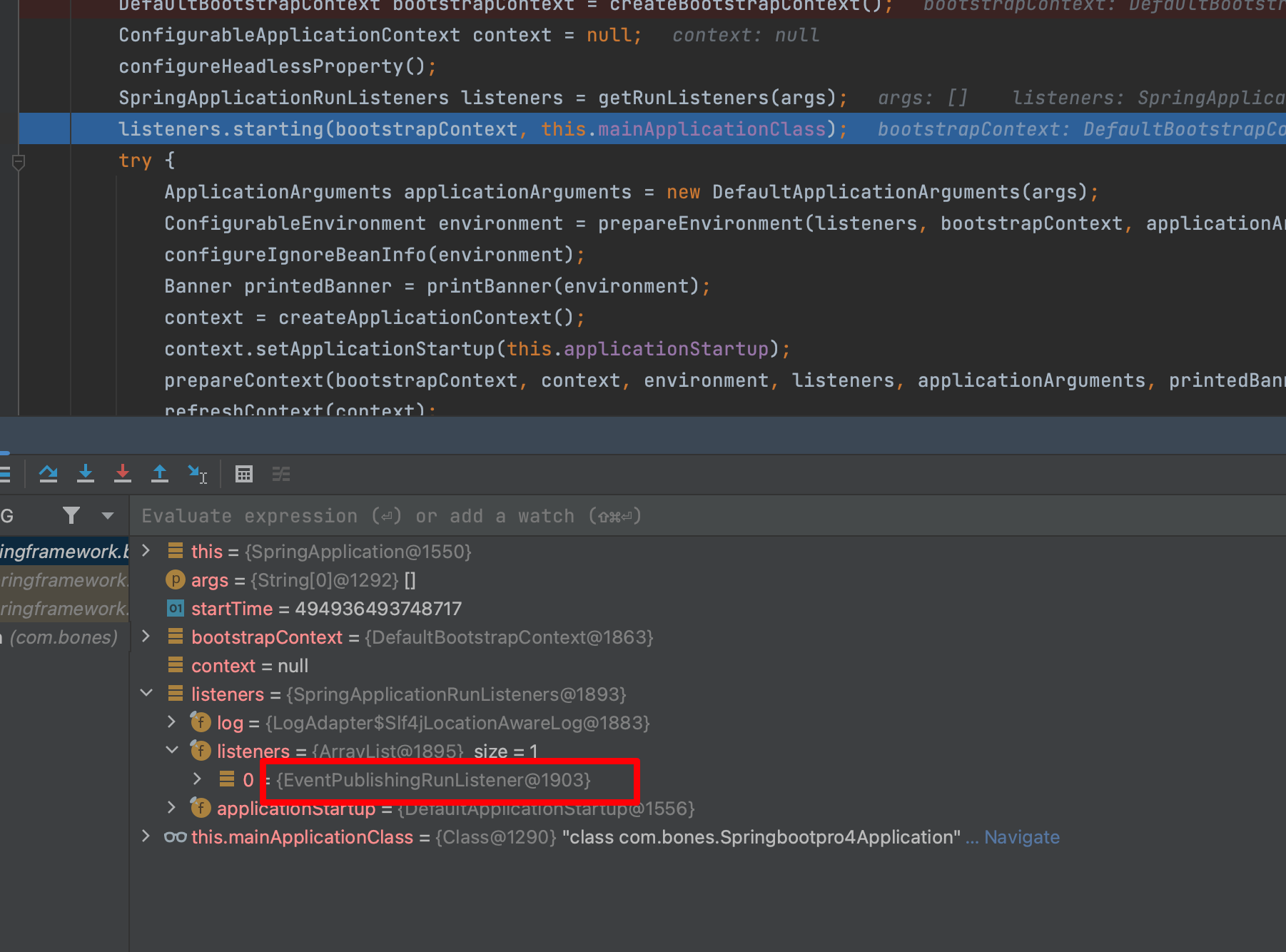Viewport: 1286px width, 952px height.
Task: Select the args String[0] variable row
Action: tap(707, 580)
